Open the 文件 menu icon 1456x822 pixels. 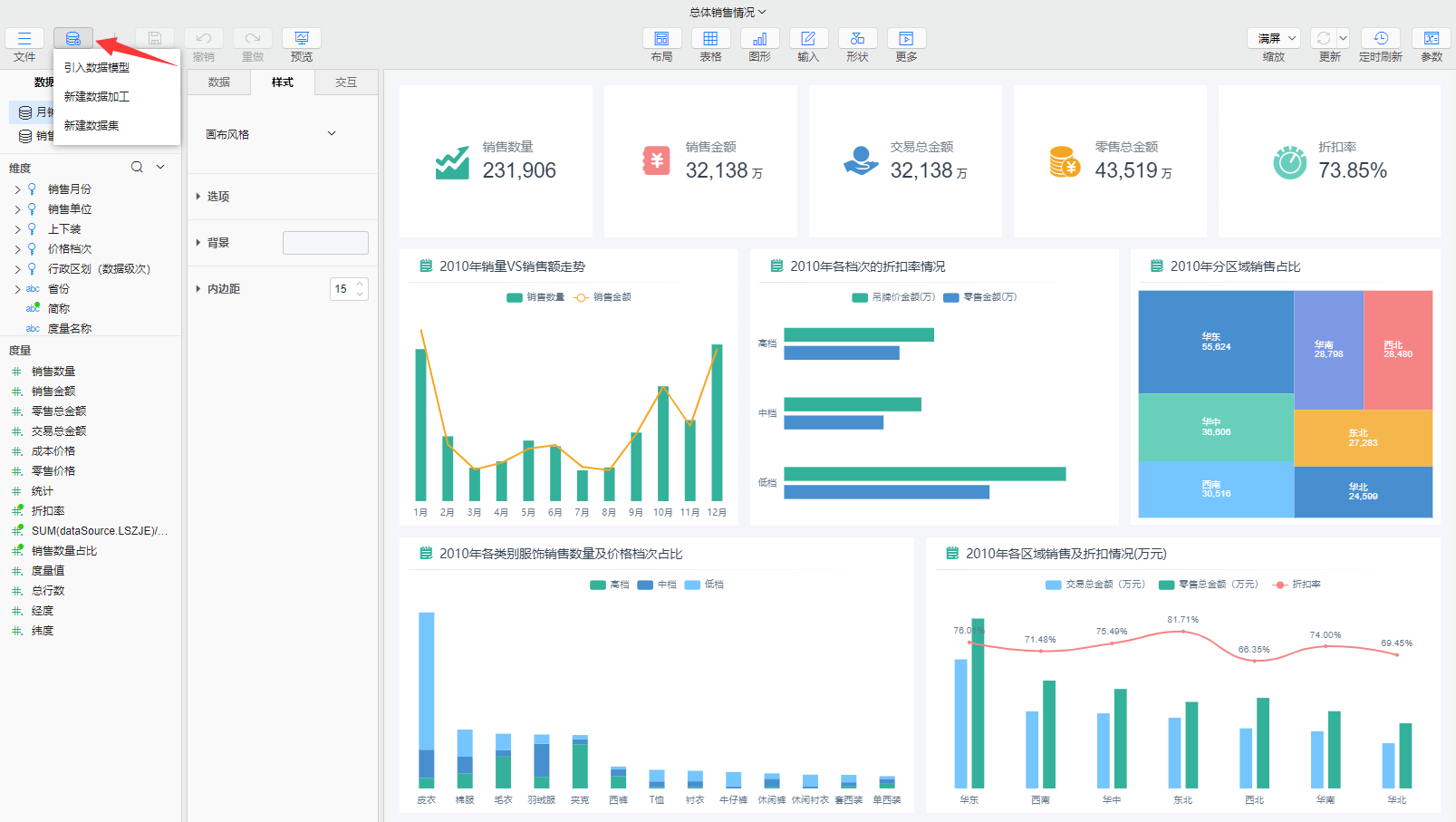point(24,38)
